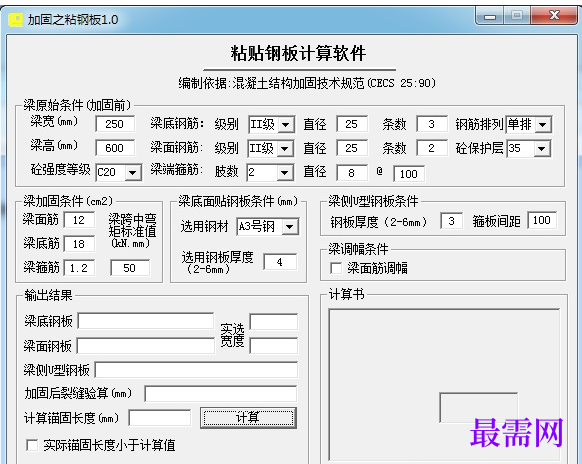Screen dimensions: 582x464
Task: Click 梁底钢筋 条数 input field
Action: 431,124
